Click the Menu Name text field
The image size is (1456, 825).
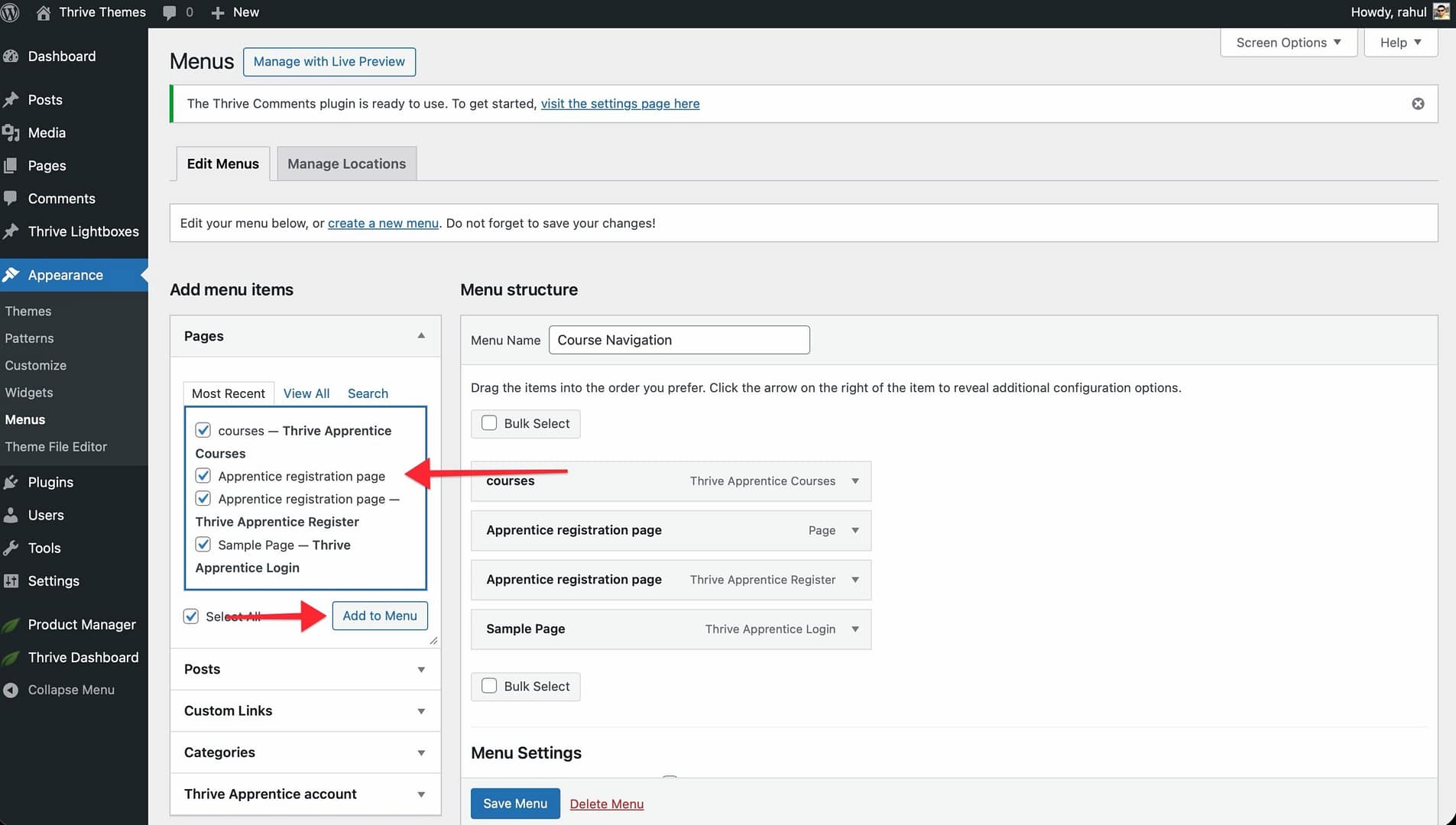[x=679, y=340]
